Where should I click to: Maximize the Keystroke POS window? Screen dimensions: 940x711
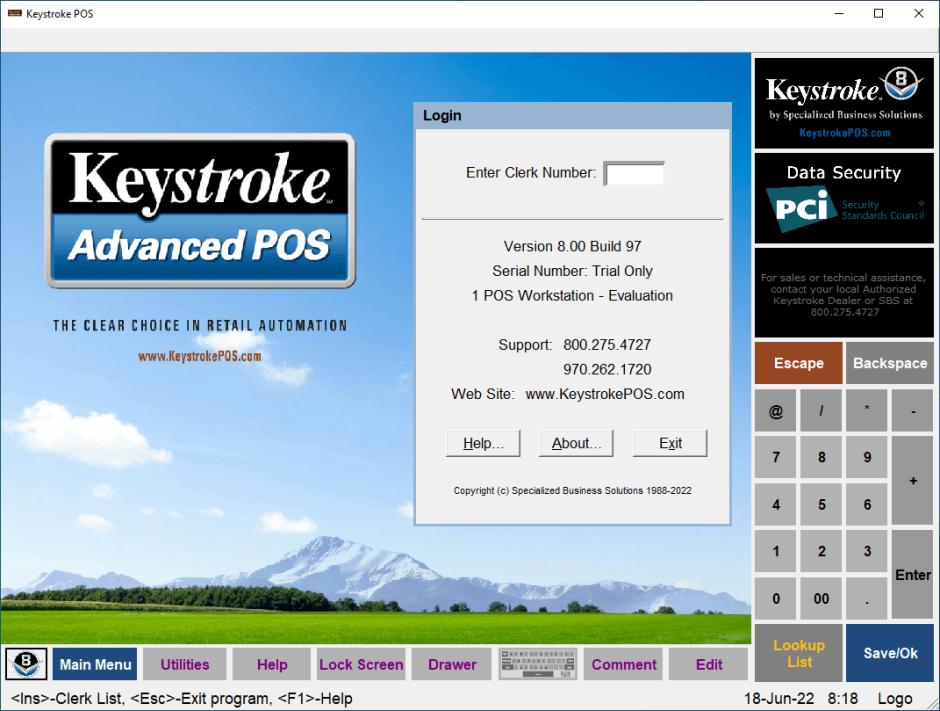pyautogui.click(x=878, y=13)
